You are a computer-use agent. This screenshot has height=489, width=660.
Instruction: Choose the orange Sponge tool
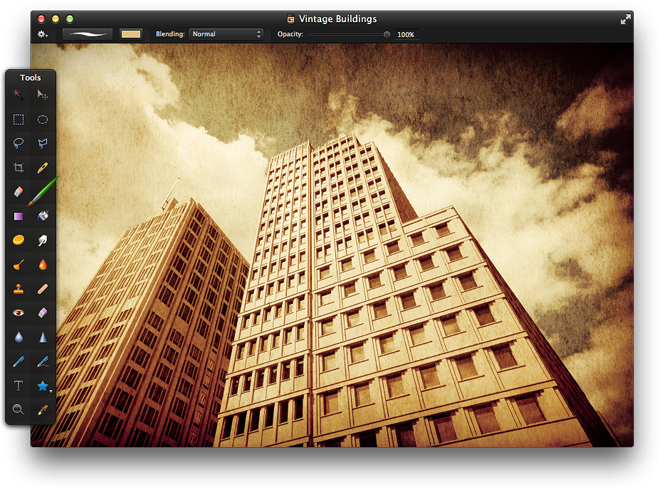tap(18, 240)
